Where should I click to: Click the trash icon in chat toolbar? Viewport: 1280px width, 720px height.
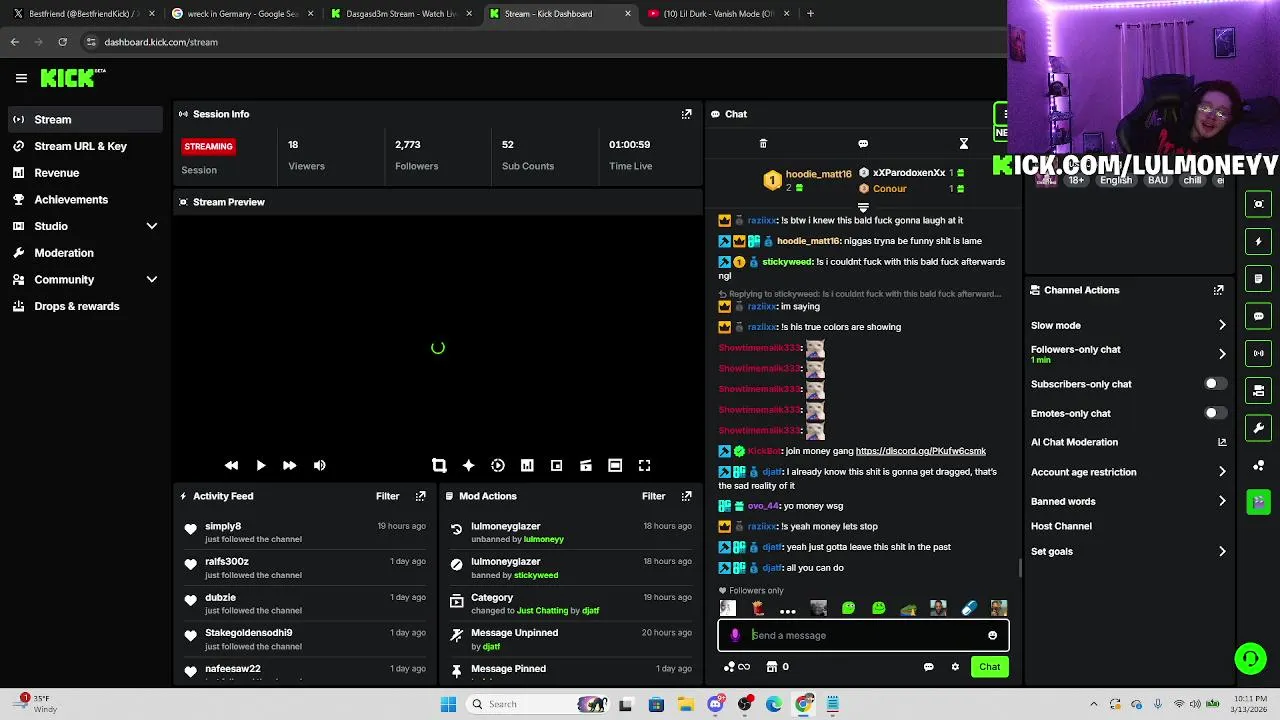coord(763,144)
